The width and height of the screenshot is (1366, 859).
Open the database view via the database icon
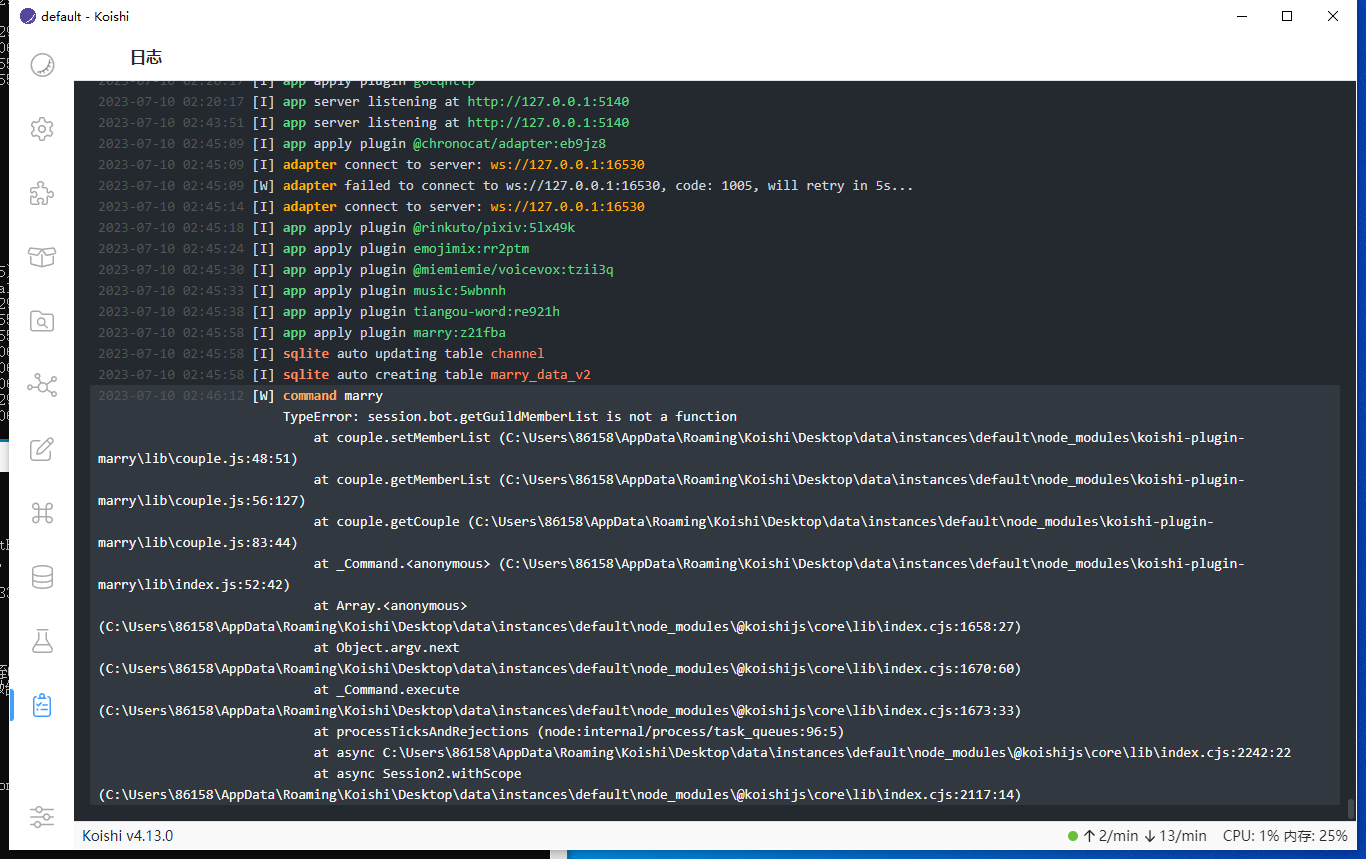(41, 577)
